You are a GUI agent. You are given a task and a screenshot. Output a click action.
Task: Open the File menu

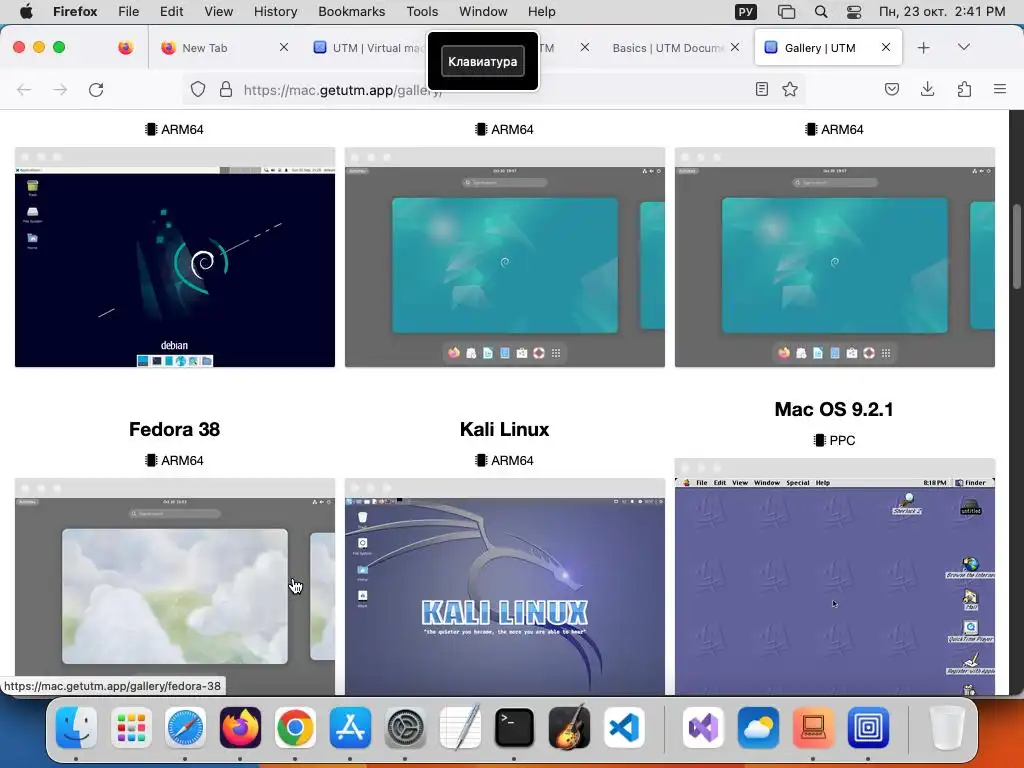click(x=128, y=11)
